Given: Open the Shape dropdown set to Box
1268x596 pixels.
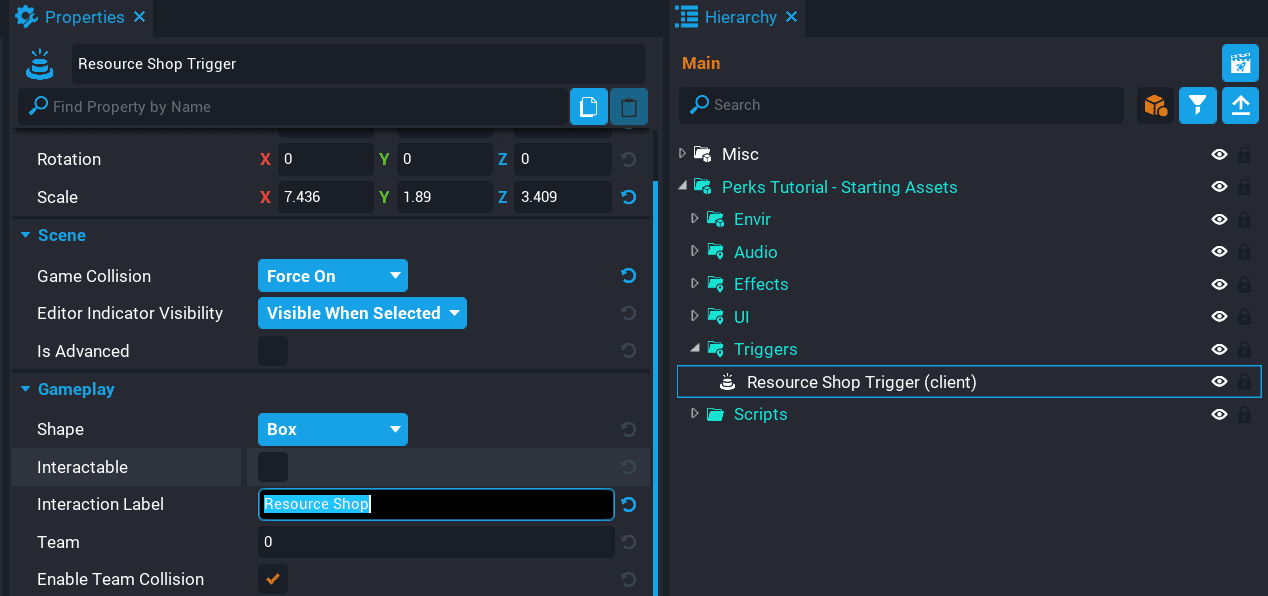Looking at the screenshot, I should point(332,429).
